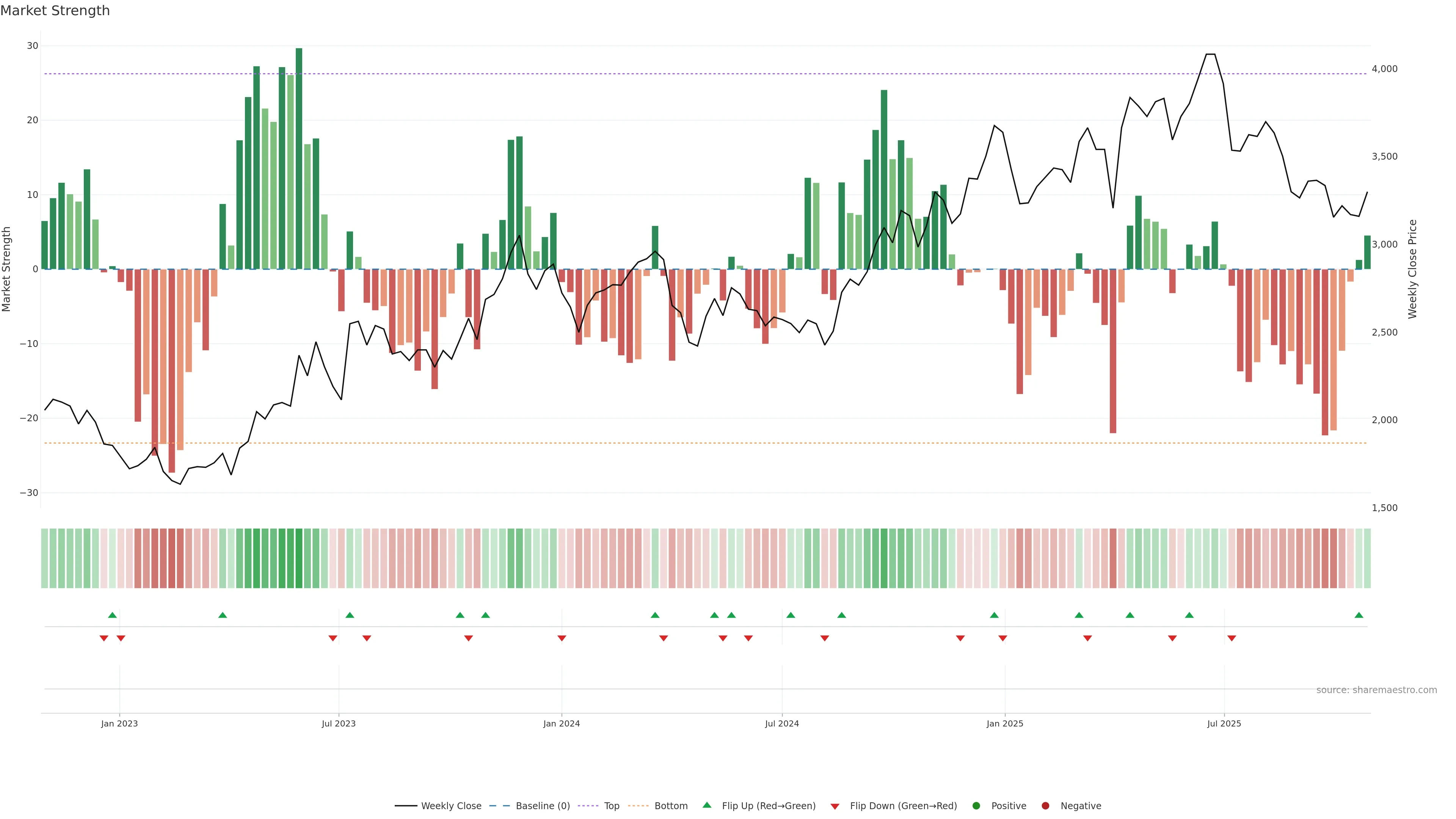Screen dimensions: 1456x819
Task: Click the last green flip-up triangle marker
Action: [1359, 615]
